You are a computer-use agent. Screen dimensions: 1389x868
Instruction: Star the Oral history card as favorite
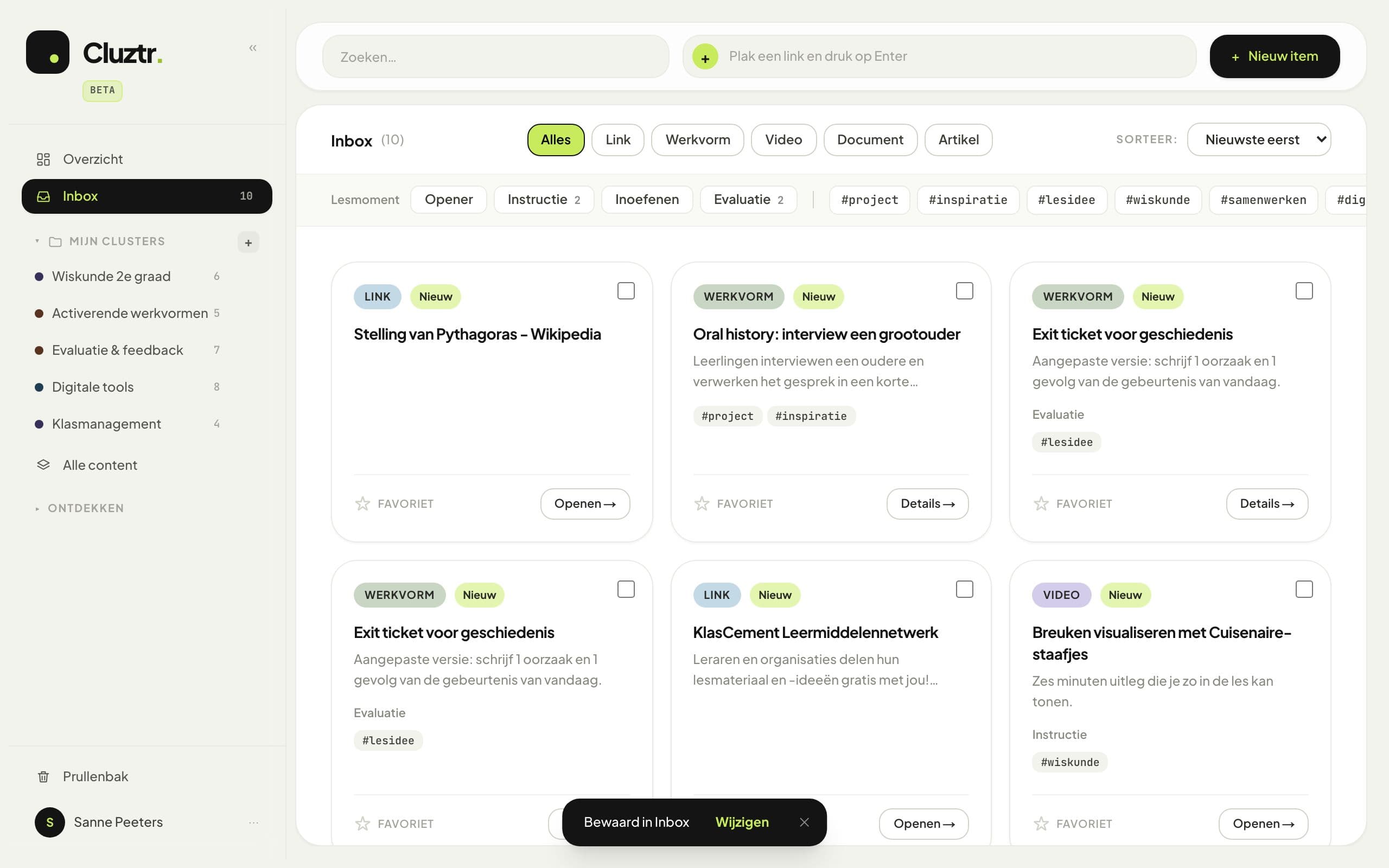(x=702, y=503)
